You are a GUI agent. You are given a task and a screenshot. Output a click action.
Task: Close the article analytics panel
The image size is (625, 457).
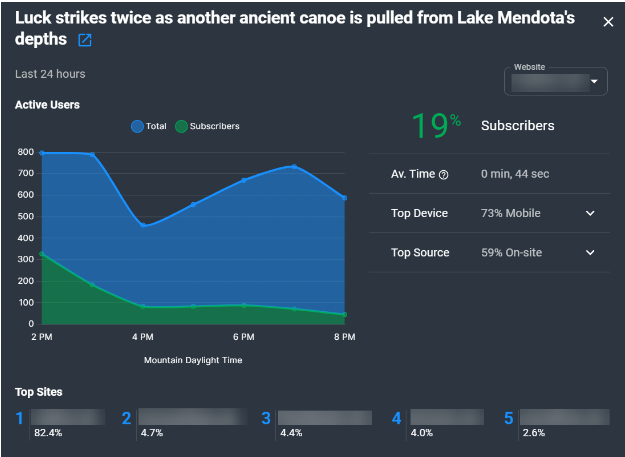(x=608, y=22)
